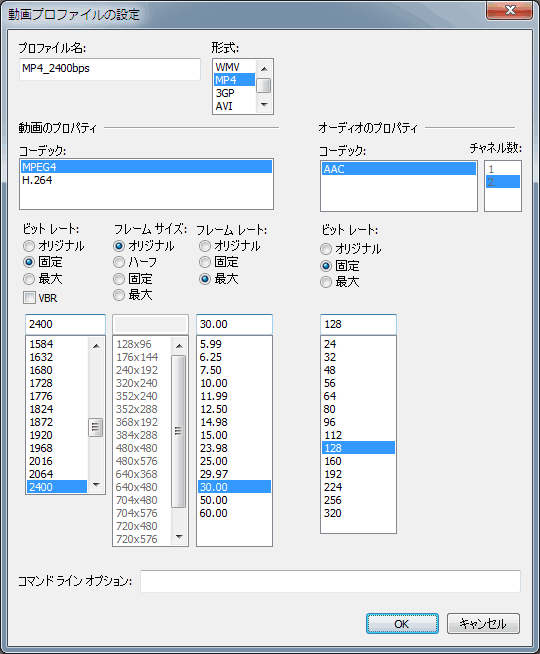
Task: Select 15.00 in frame rate list
Action: coord(234,435)
